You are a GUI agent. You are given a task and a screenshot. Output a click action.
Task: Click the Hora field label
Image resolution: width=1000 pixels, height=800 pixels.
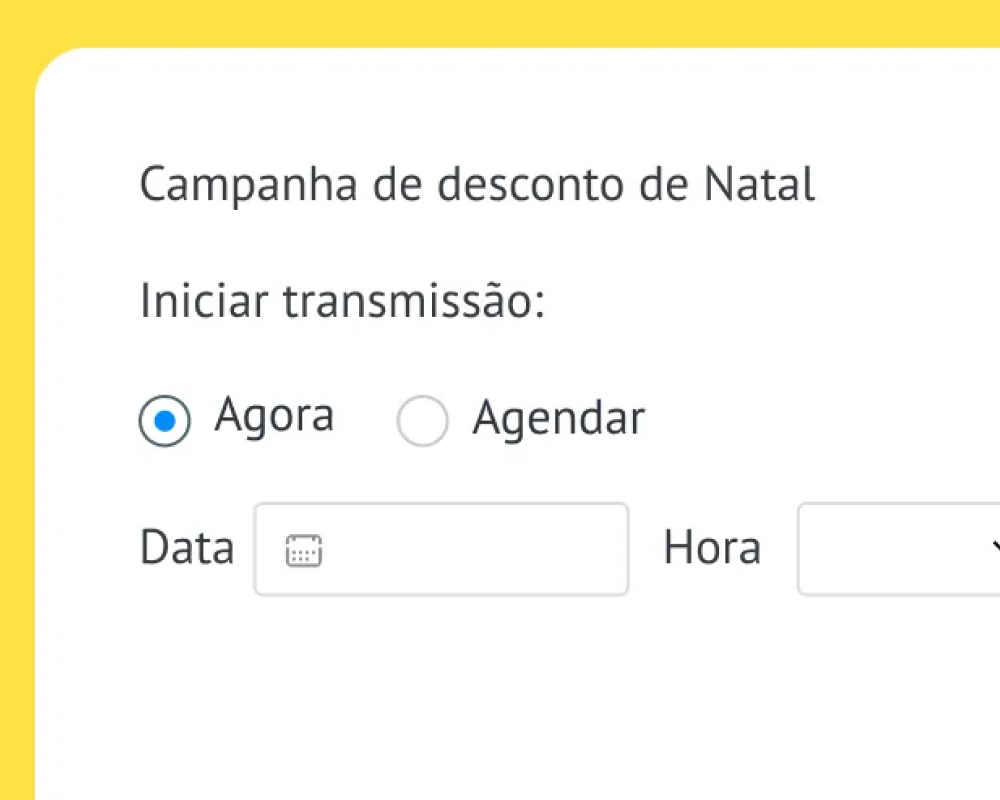pyautogui.click(x=712, y=548)
